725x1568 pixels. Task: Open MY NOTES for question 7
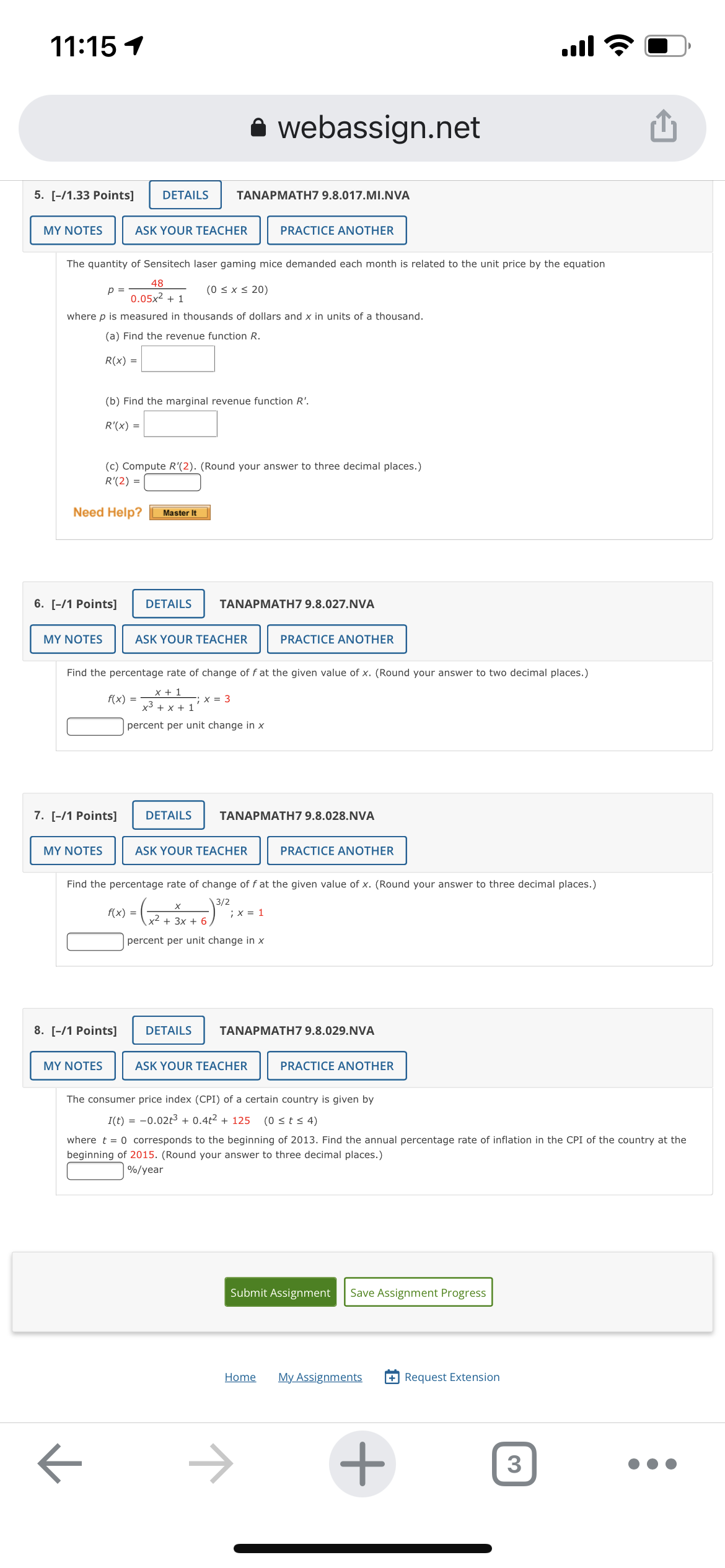[72, 850]
